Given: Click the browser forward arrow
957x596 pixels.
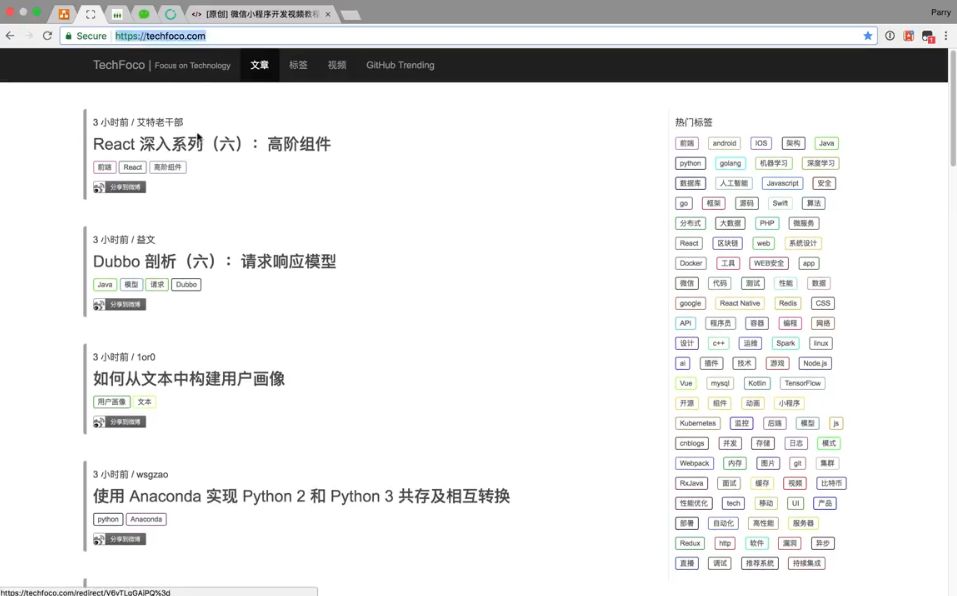Looking at the screenshot, I should [29, 36].
